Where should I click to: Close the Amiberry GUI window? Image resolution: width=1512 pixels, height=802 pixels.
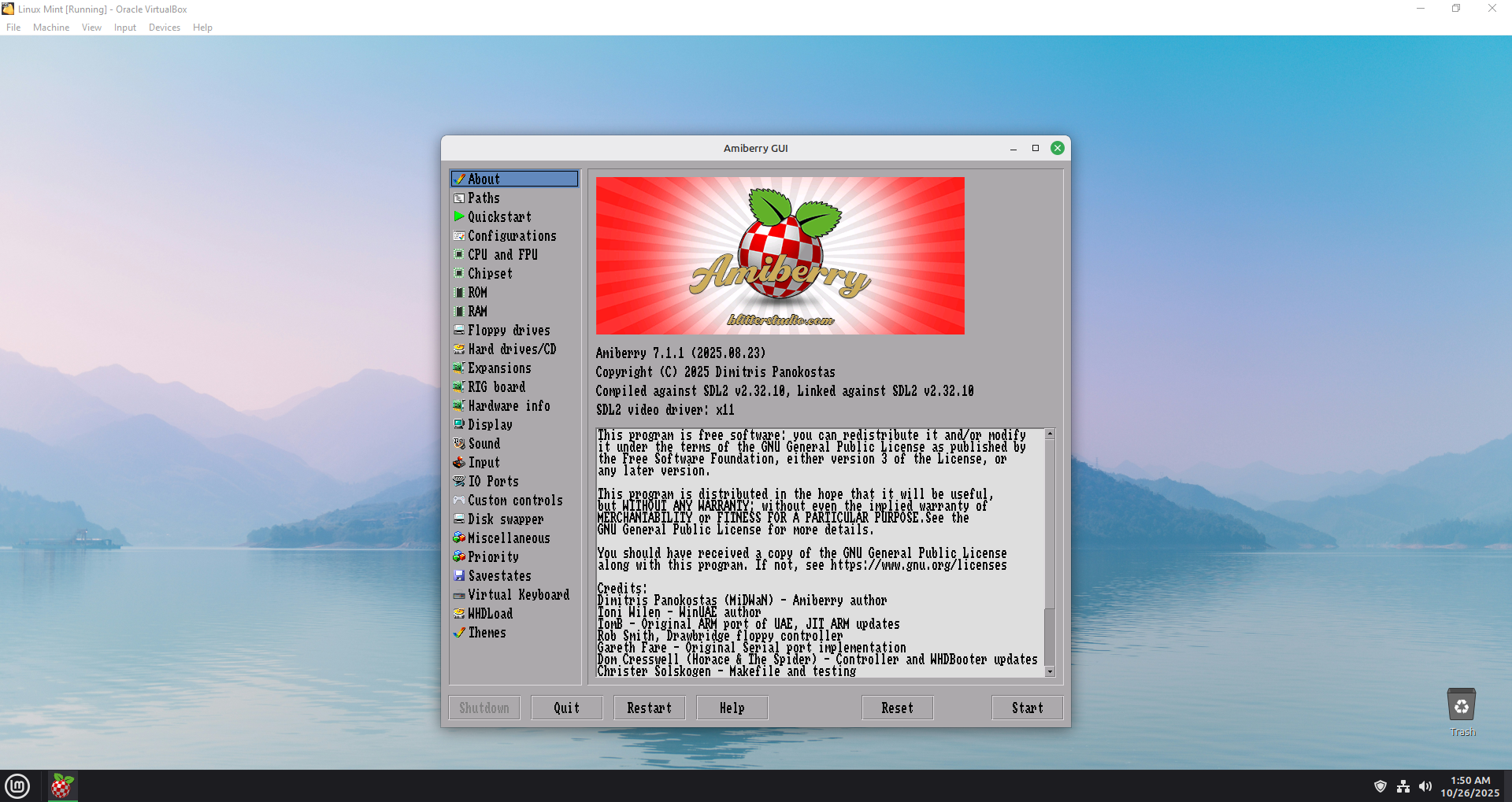pyautogui.click(x=1058, y=148)
